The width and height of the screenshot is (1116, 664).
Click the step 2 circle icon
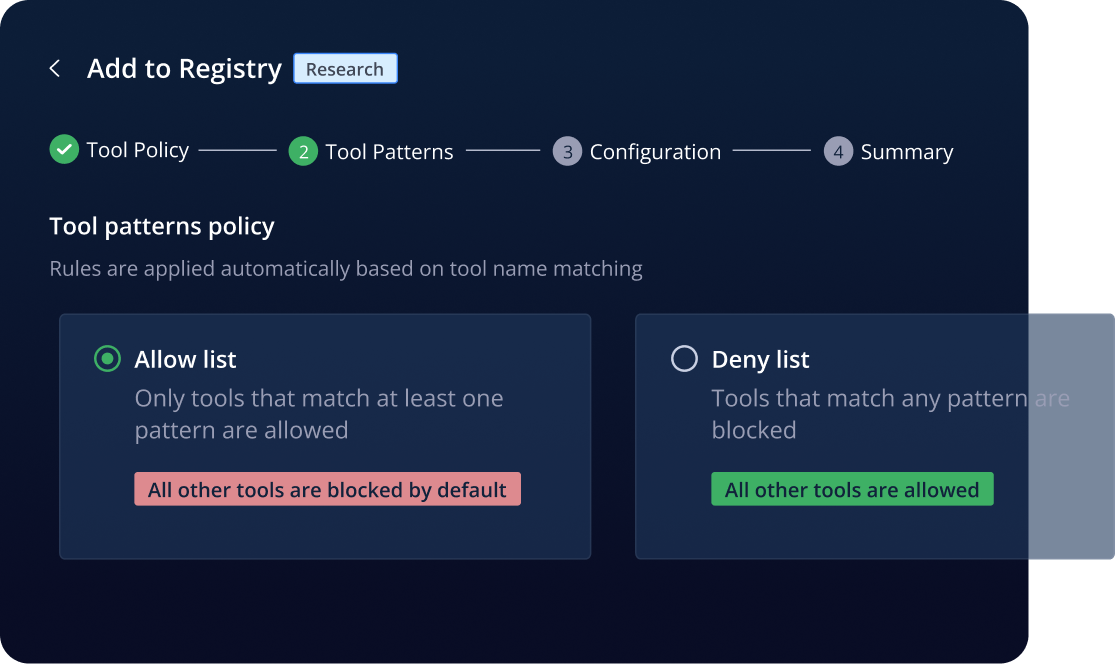303,151
